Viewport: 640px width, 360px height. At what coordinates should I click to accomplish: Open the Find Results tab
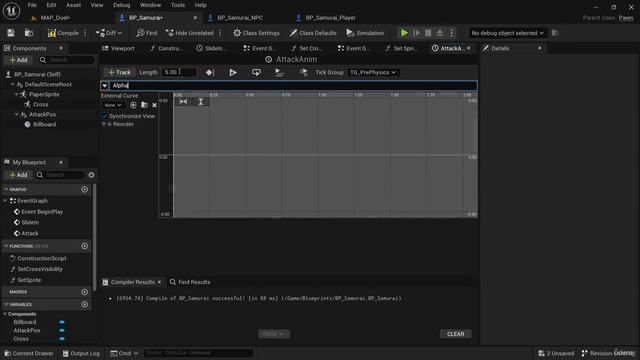pyautogui.click(x=190, y=282)
